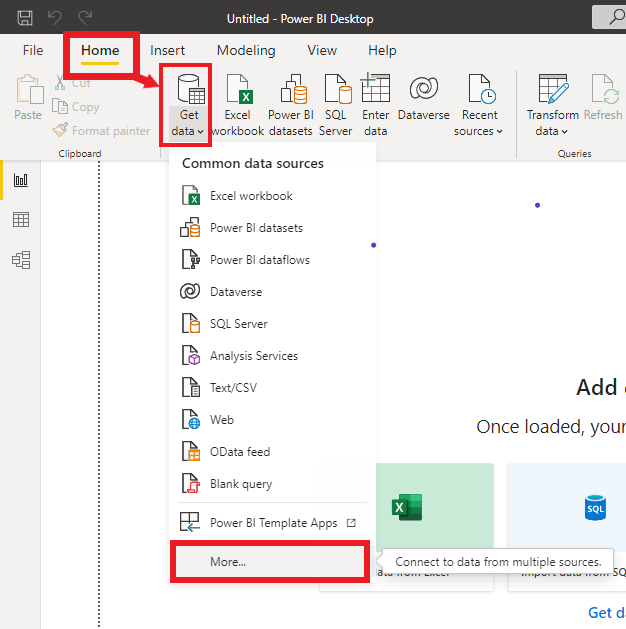Open the File menu tab
This screenshot has height=629, width=626.
[x=33, y=51]
